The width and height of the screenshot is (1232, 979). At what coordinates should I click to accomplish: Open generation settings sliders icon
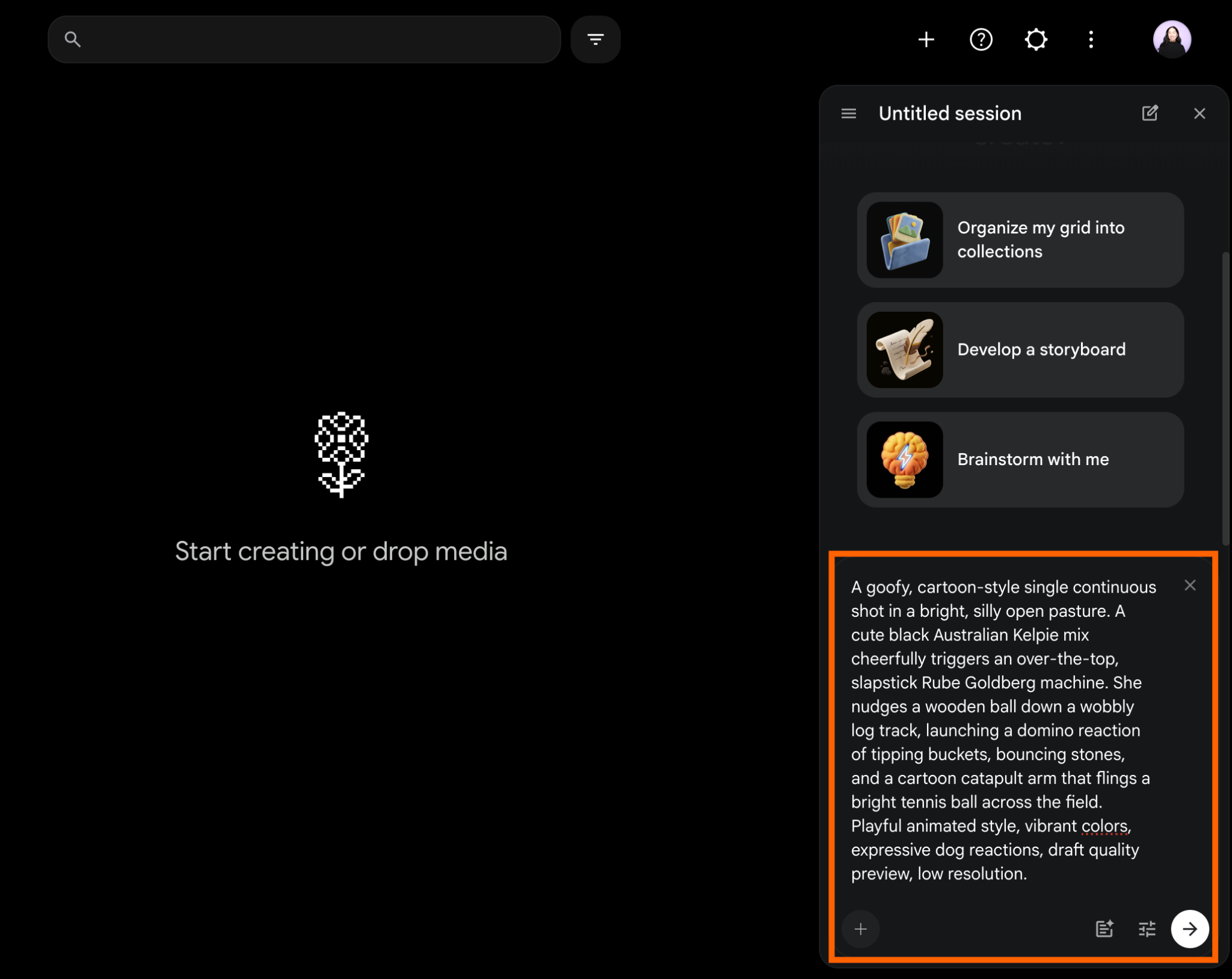[1147, 929]
